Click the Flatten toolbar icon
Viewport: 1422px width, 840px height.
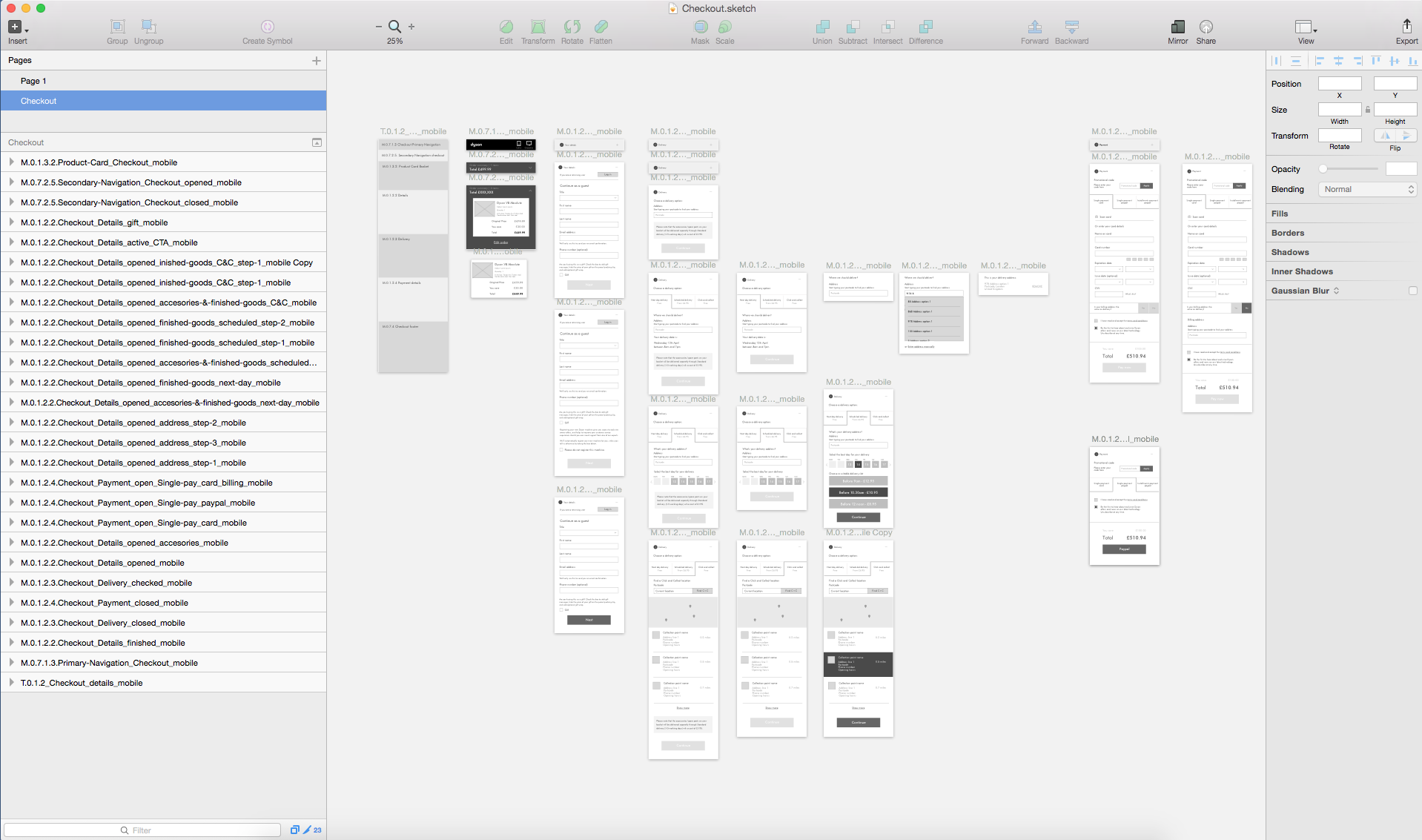(601, 27)
